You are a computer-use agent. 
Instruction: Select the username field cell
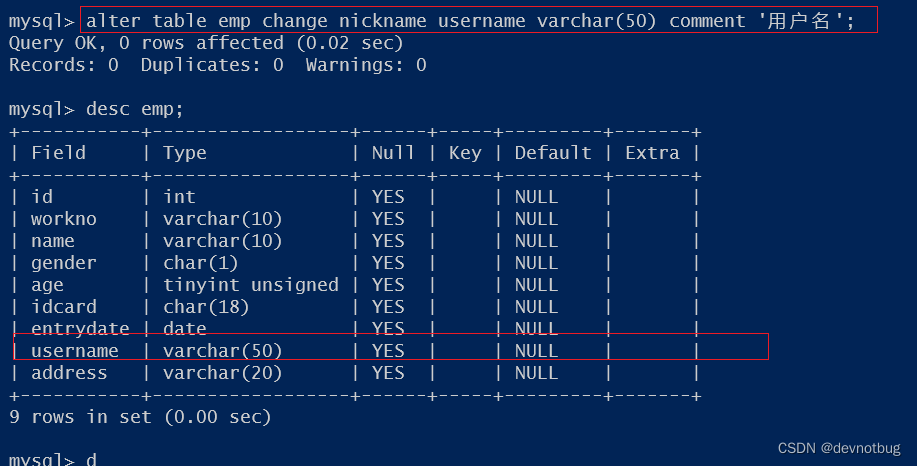pyautogui.click(x=75, y=351)
